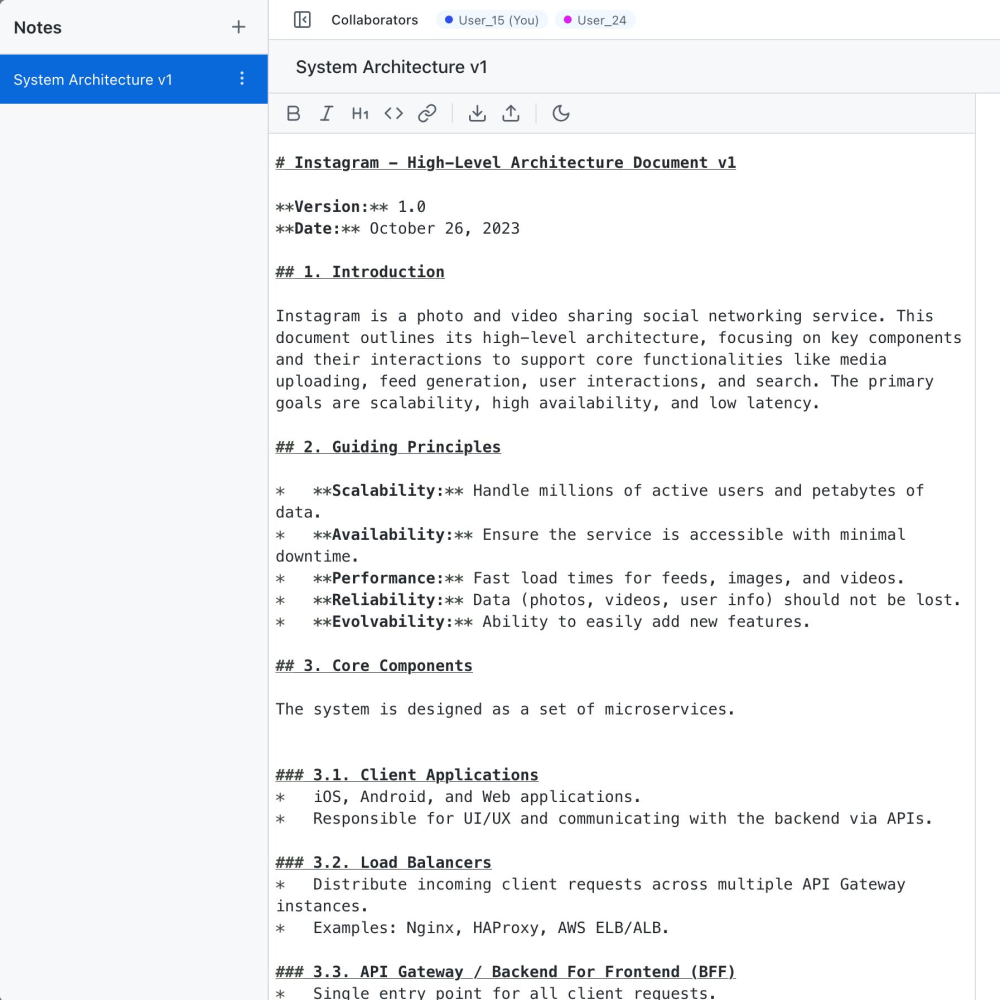Click the Notes sidebar header
Image resolution: width=1000 pixels, height=1000 pixels.
point(38,28)
